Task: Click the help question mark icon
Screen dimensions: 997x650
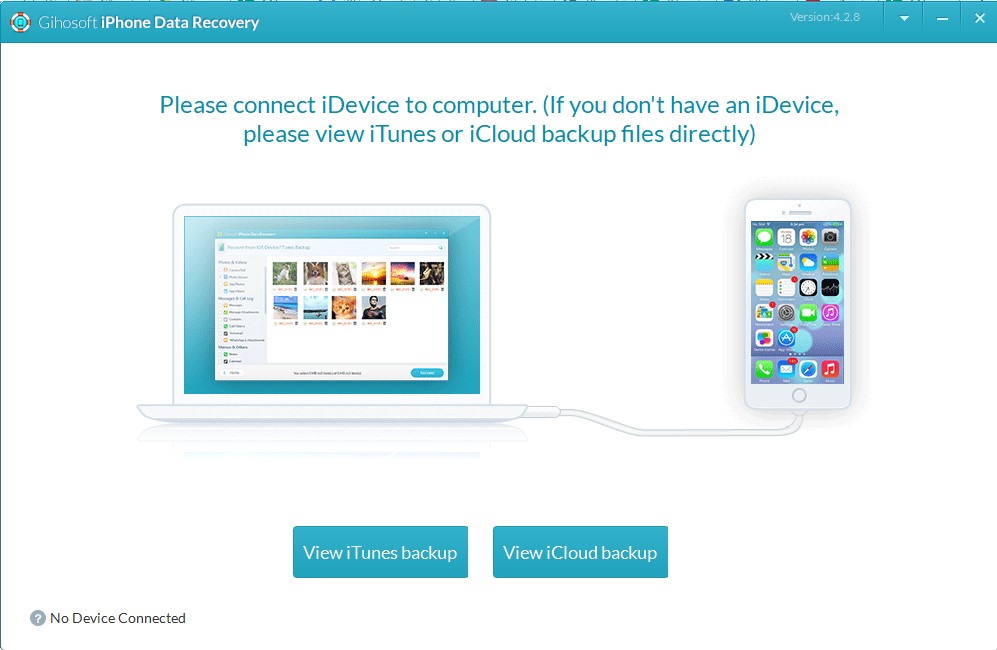Action: [38, 618]
